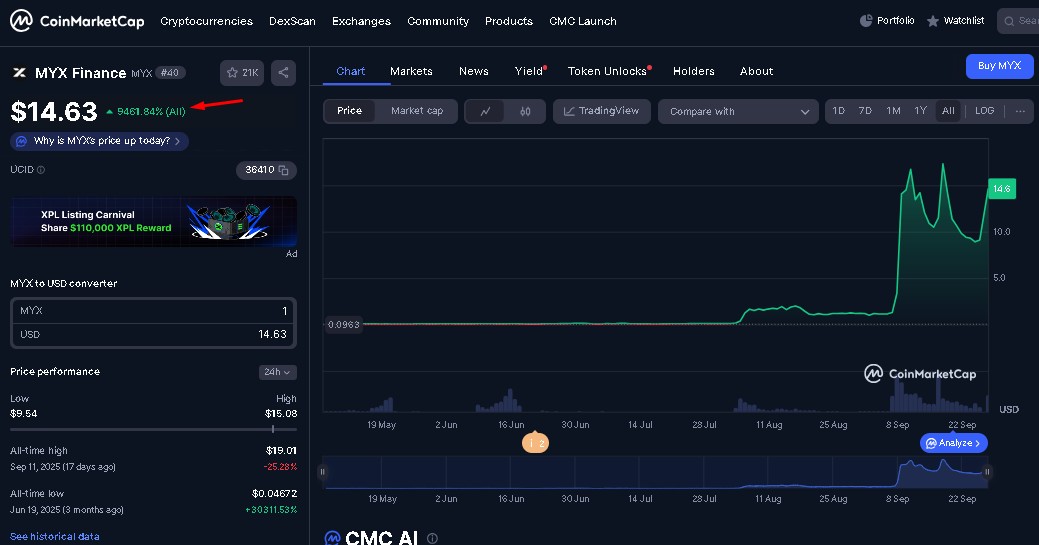Click the share icon button
The height and width of the screenshot is (545, 1039).
tap(283, 73)
